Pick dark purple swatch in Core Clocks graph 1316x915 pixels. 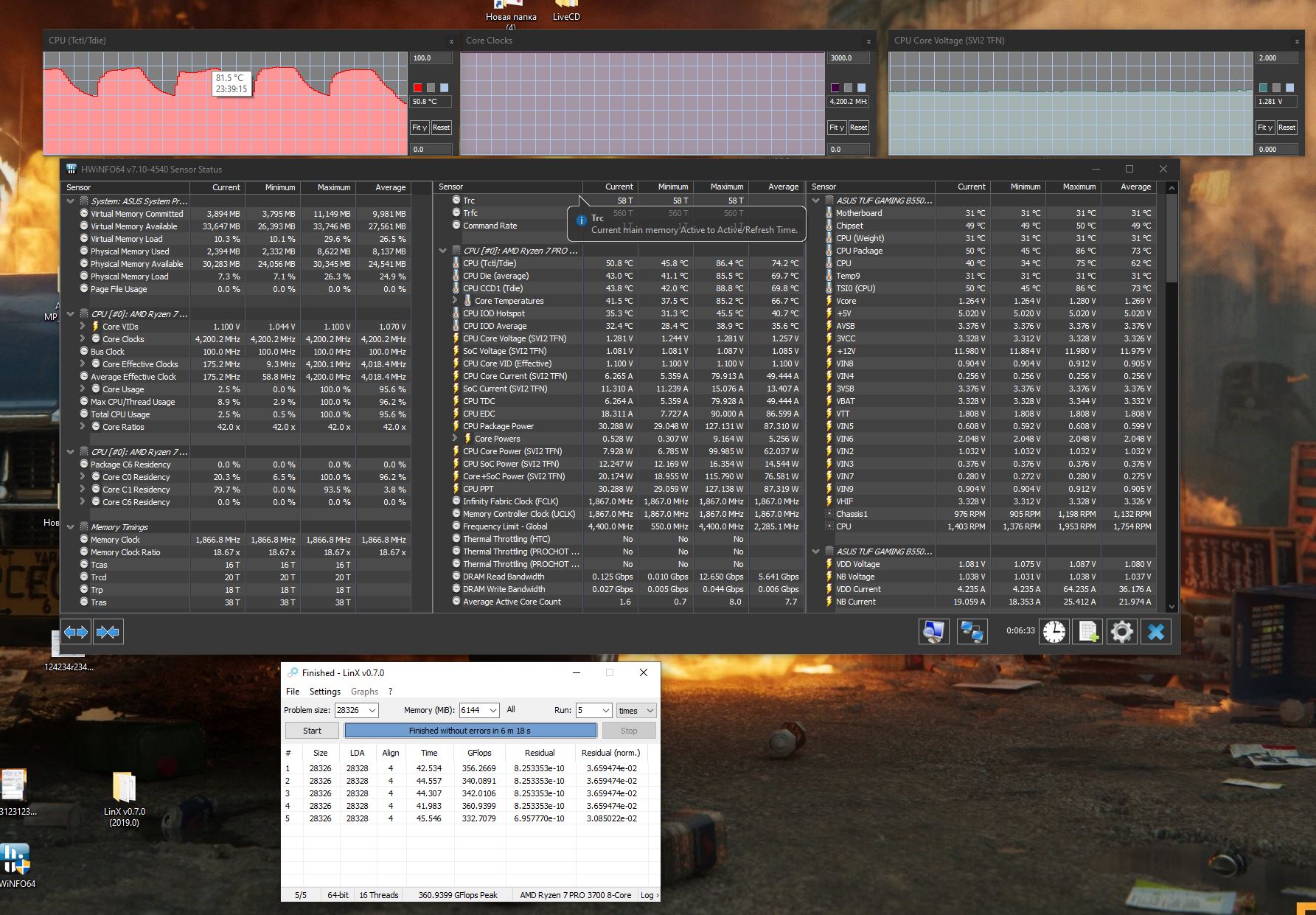[x=835, y=88]
